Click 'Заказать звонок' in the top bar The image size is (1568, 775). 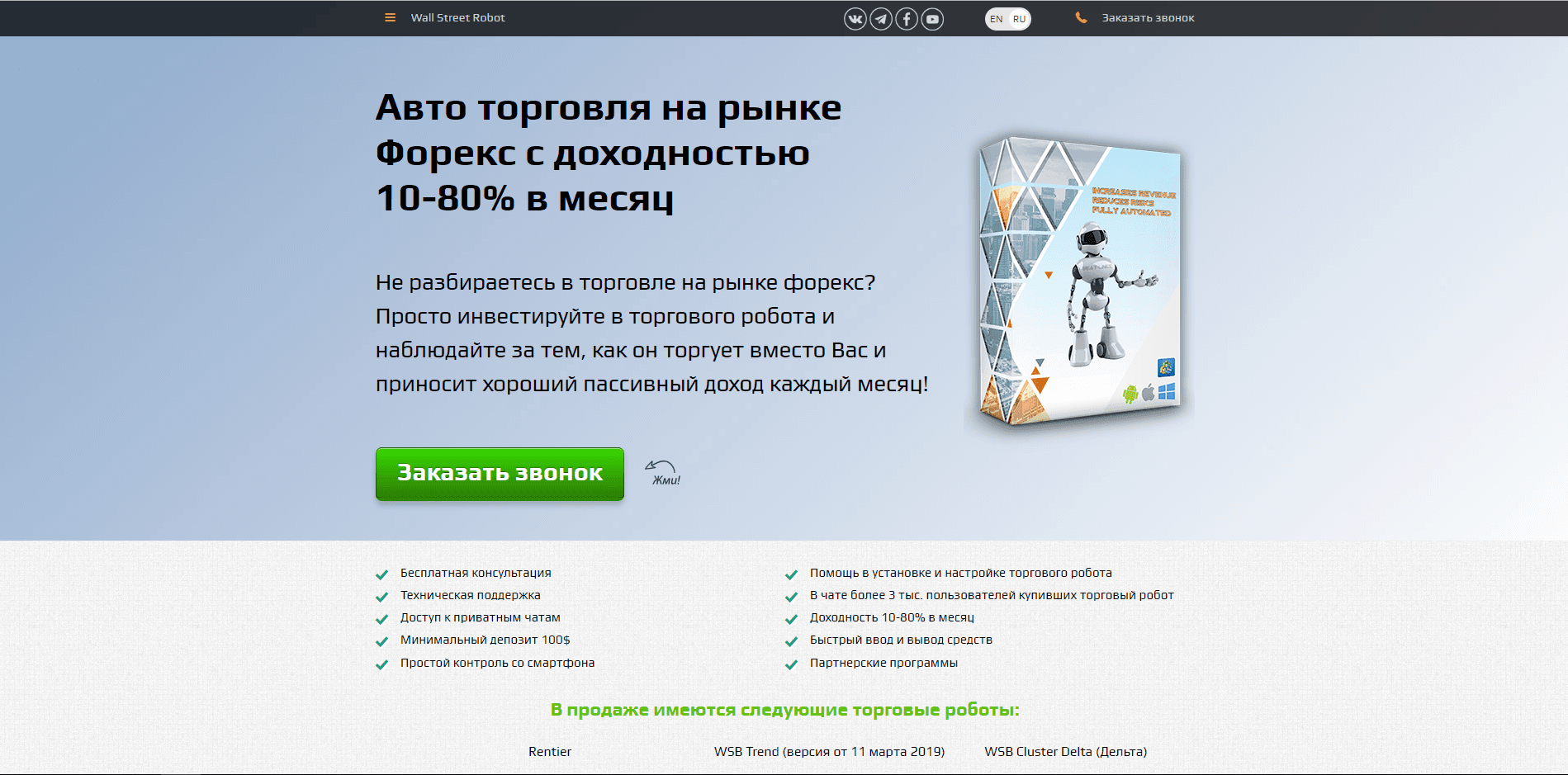tap(1146, 17)
